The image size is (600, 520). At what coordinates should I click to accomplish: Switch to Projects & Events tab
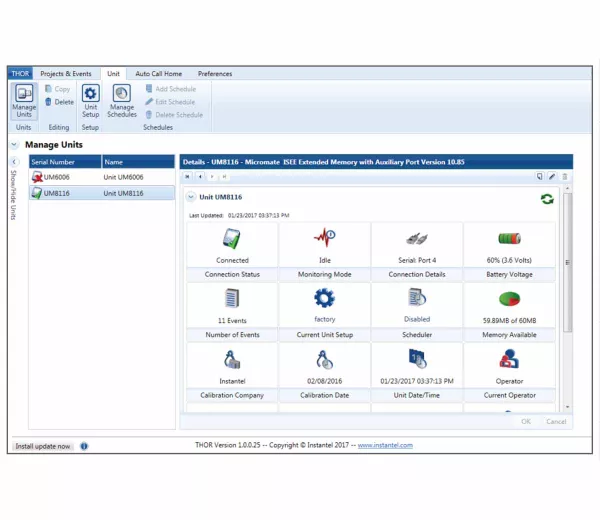66,73
